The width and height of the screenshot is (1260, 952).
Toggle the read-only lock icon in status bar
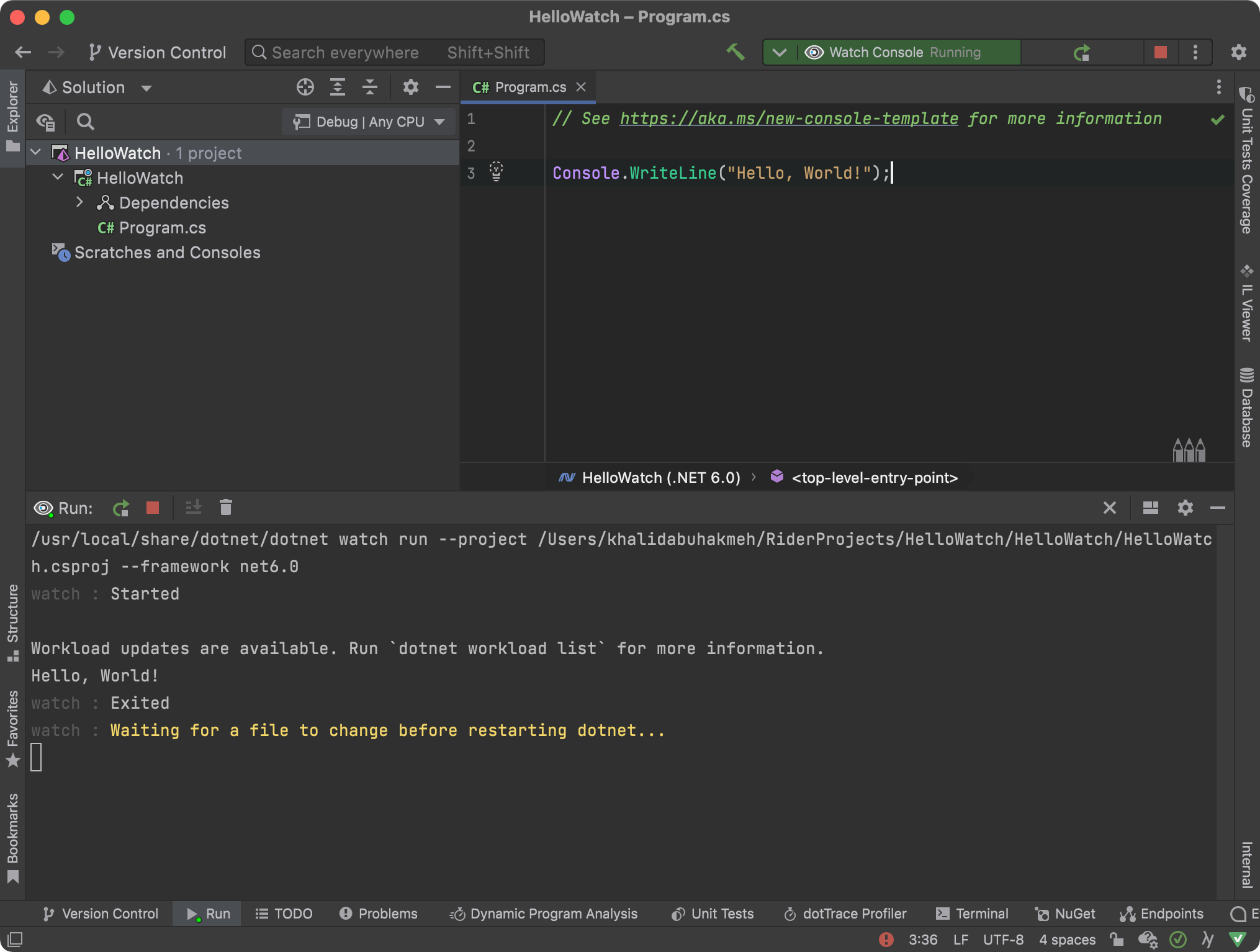1117,940
